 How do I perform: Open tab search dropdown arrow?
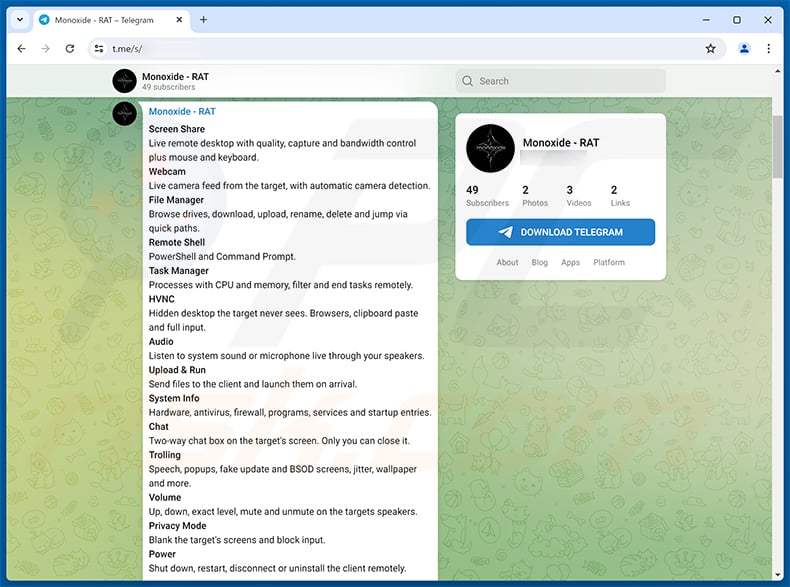point(20,20)
